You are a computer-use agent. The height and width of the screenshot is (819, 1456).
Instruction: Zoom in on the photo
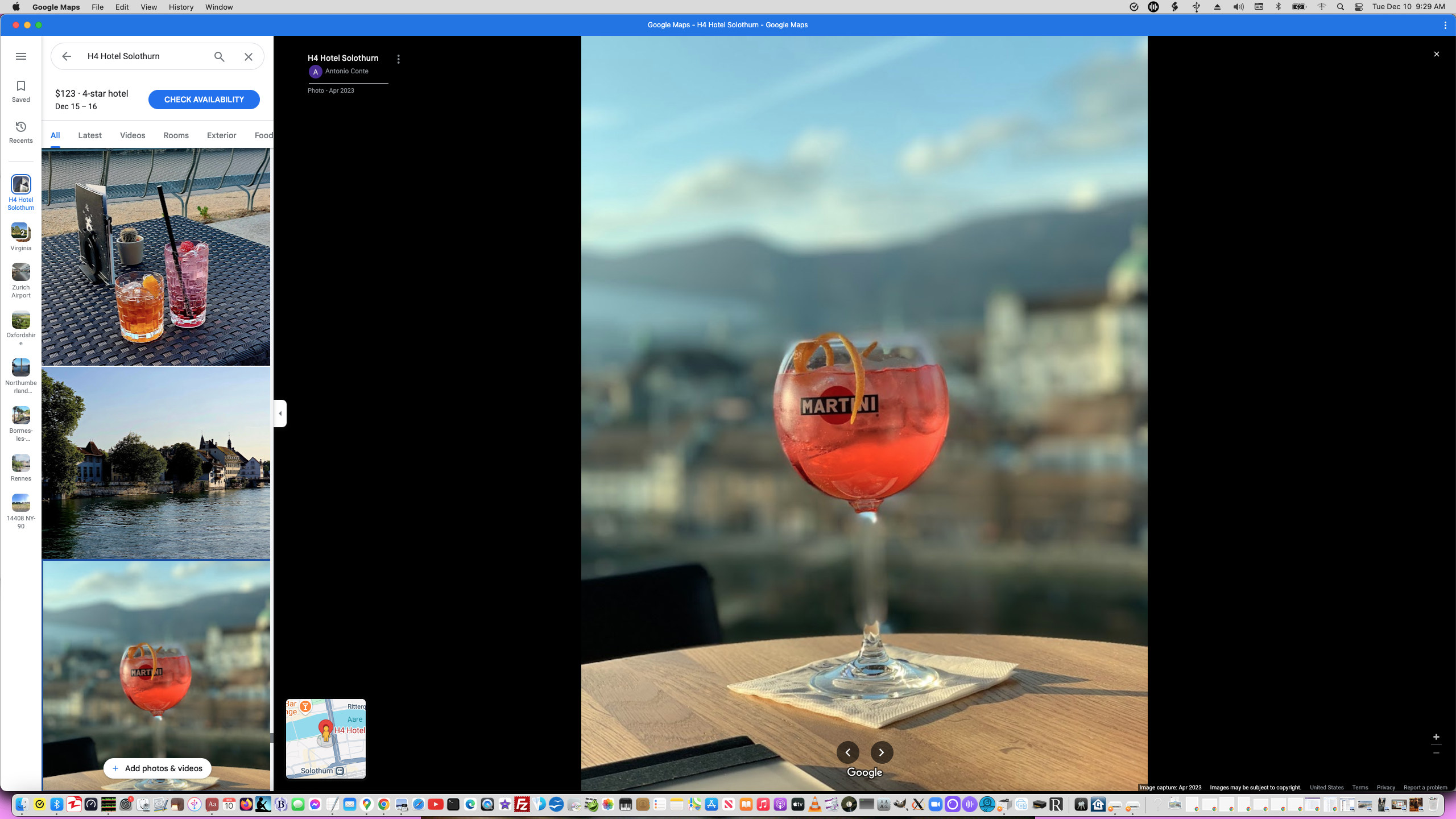point(1436,737)
